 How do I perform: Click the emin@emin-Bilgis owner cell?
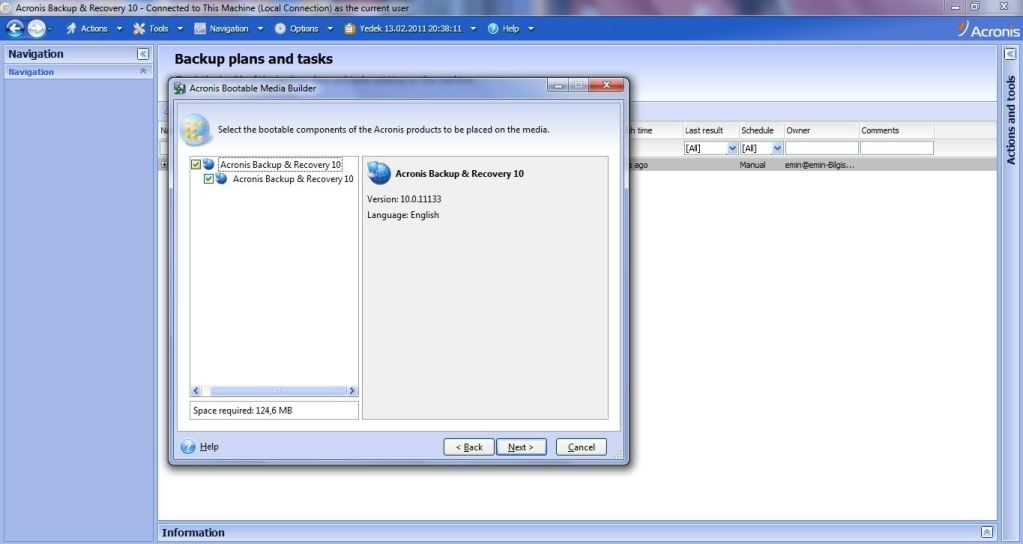819,165
